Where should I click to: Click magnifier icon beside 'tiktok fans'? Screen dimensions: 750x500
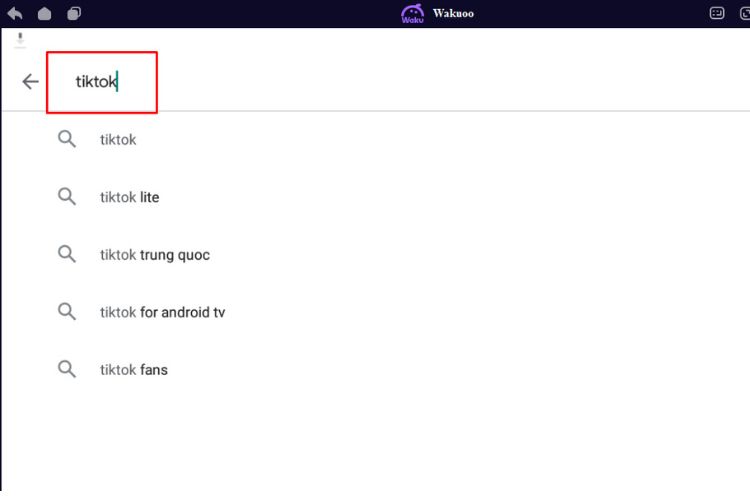67,369
